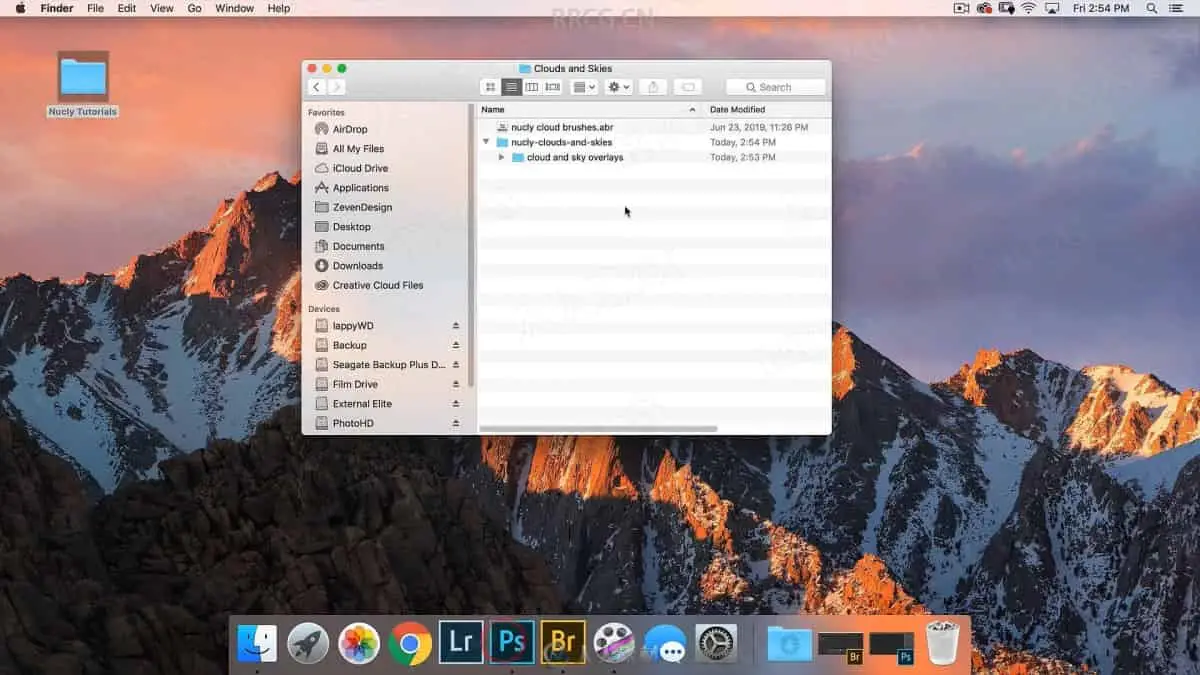Go forward with the Finder forward arrow
The width and height of the screenshot is (1200, 675).
click(x=336, y=87)
